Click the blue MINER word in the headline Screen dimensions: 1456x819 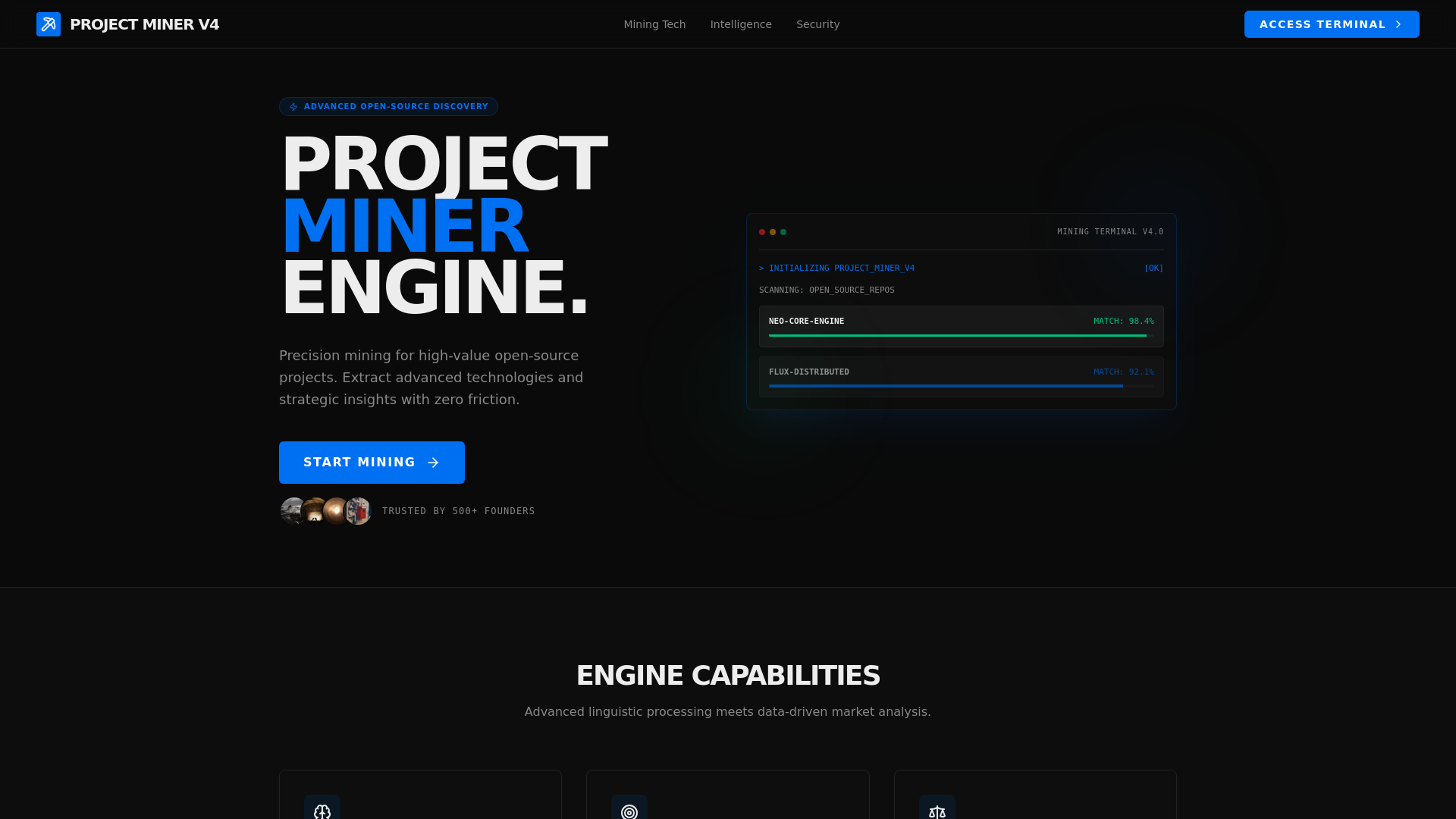tap(404, 226)
